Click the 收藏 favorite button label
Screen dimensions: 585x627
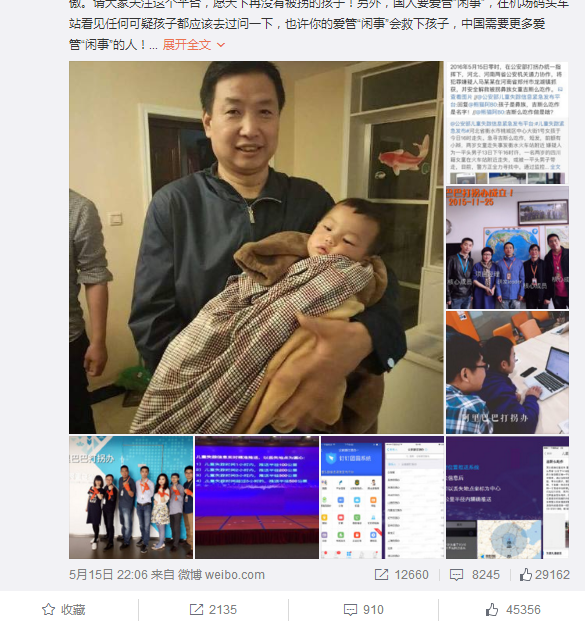tap(73, 610)
